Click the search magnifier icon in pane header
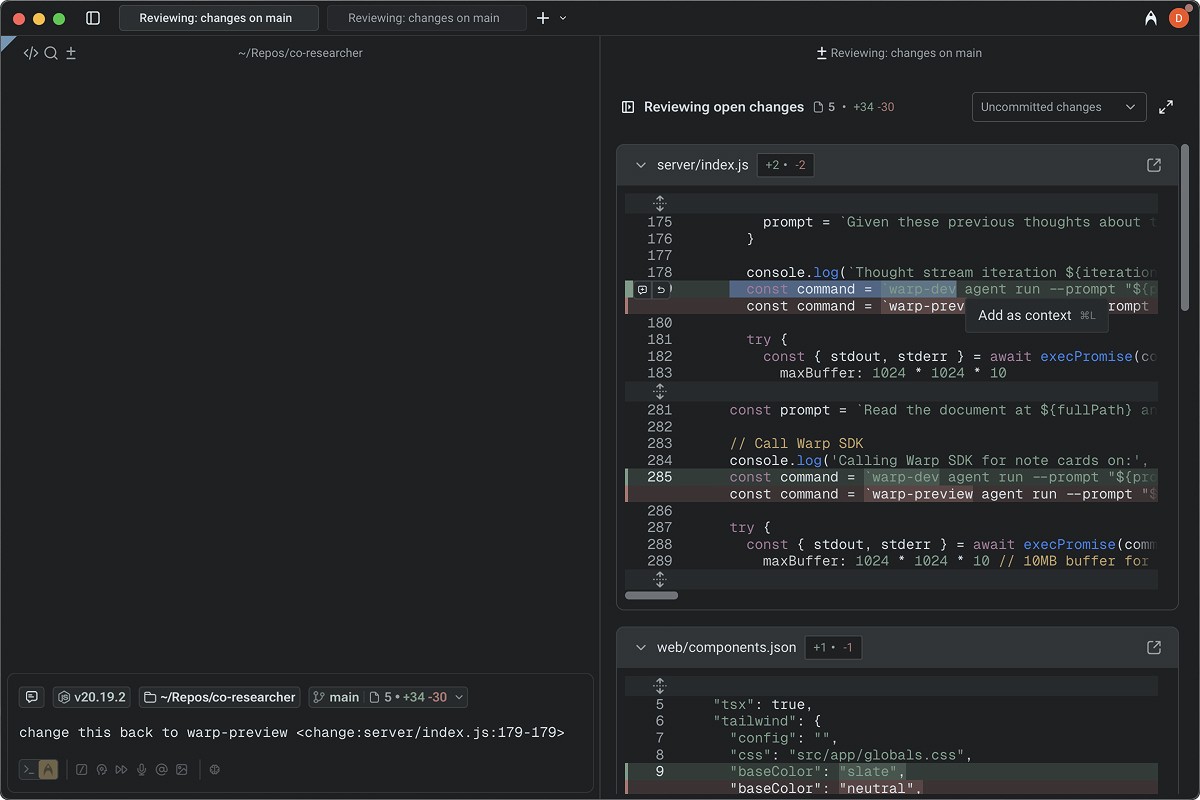 pos(51,53)
